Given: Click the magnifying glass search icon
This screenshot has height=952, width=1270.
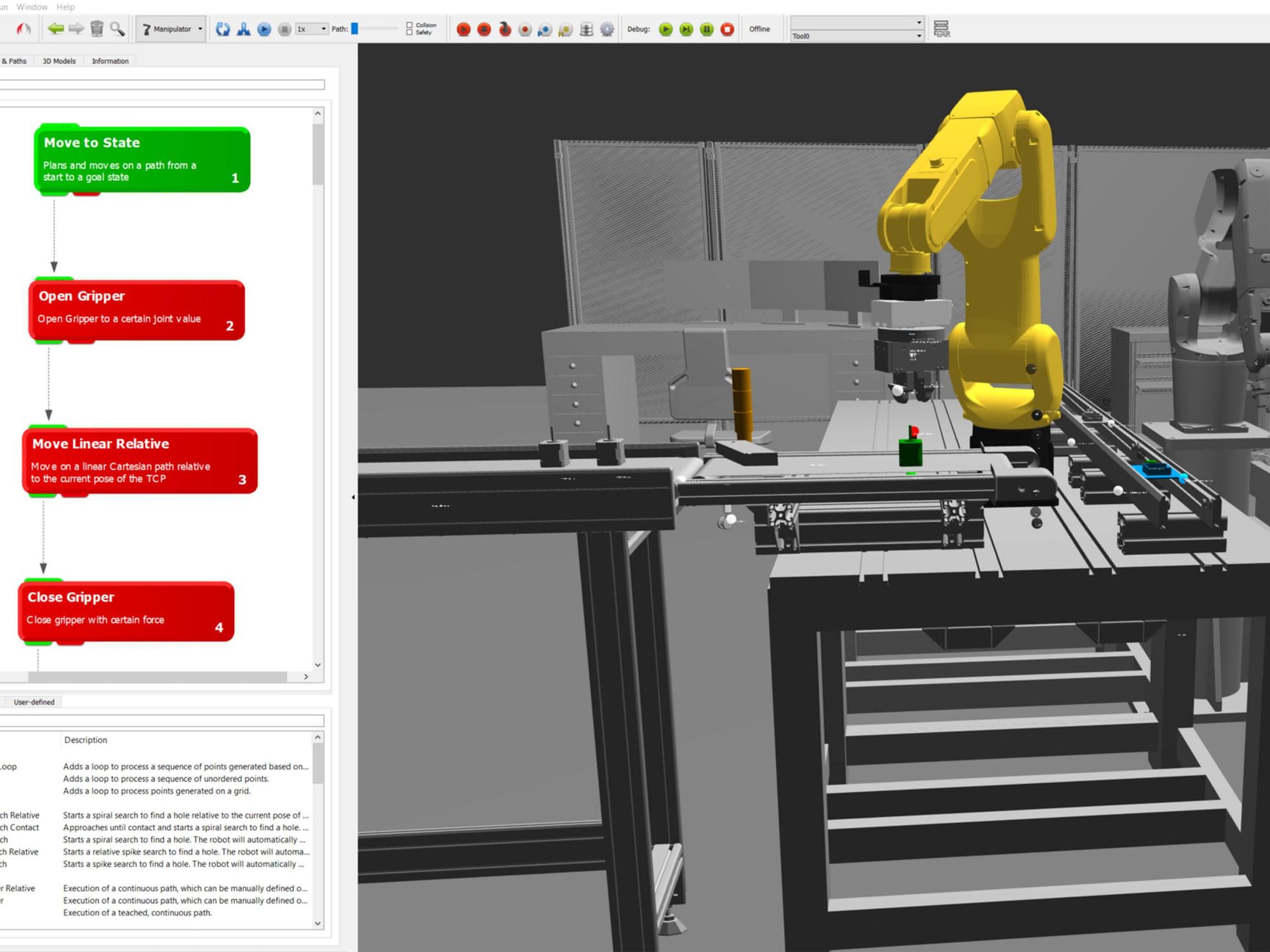Looking at the screenshot, I should [x=117, y=29].
